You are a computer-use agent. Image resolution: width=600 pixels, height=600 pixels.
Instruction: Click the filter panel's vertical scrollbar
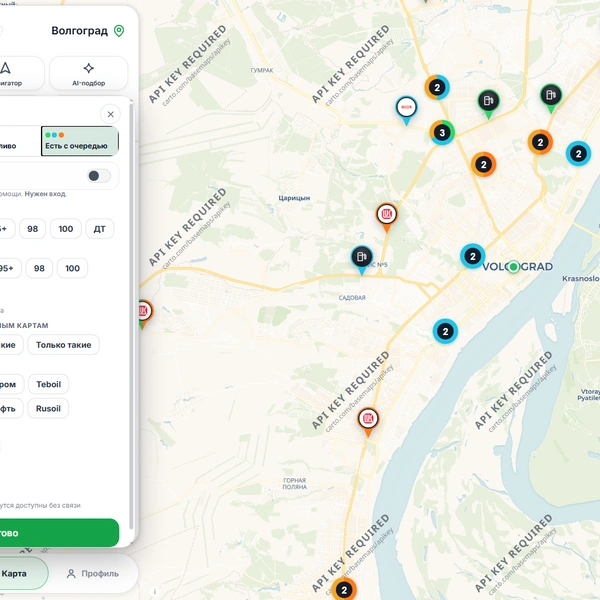click(132, 314)
